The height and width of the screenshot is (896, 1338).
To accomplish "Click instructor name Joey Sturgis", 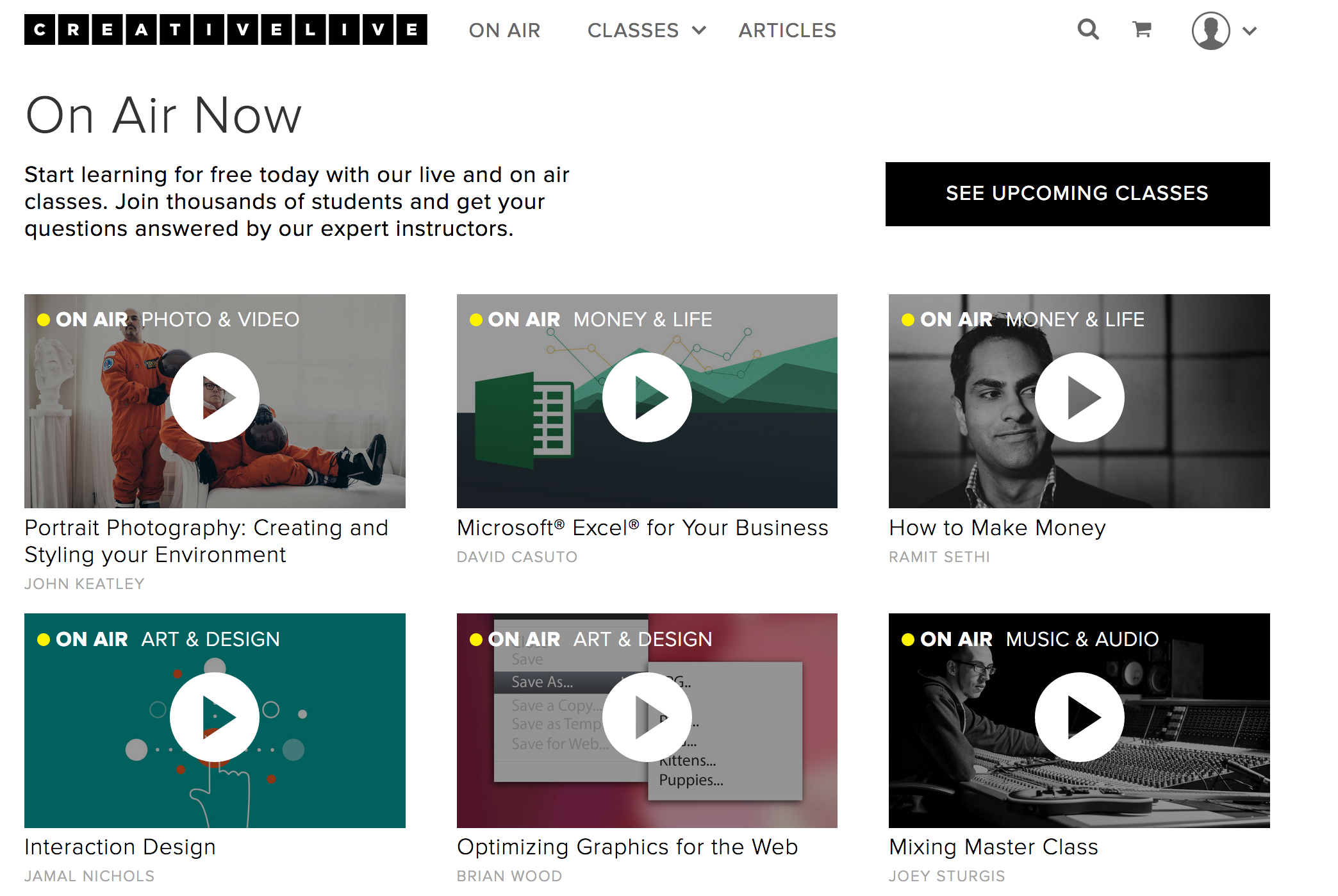I will pos(946,876).
